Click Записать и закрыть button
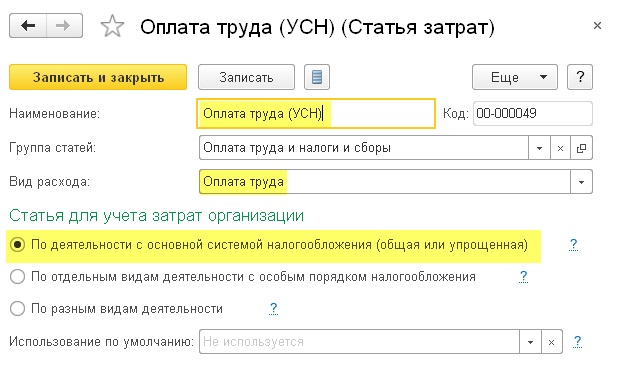Viewport: 641px width, 391px height. coord(98,77)
